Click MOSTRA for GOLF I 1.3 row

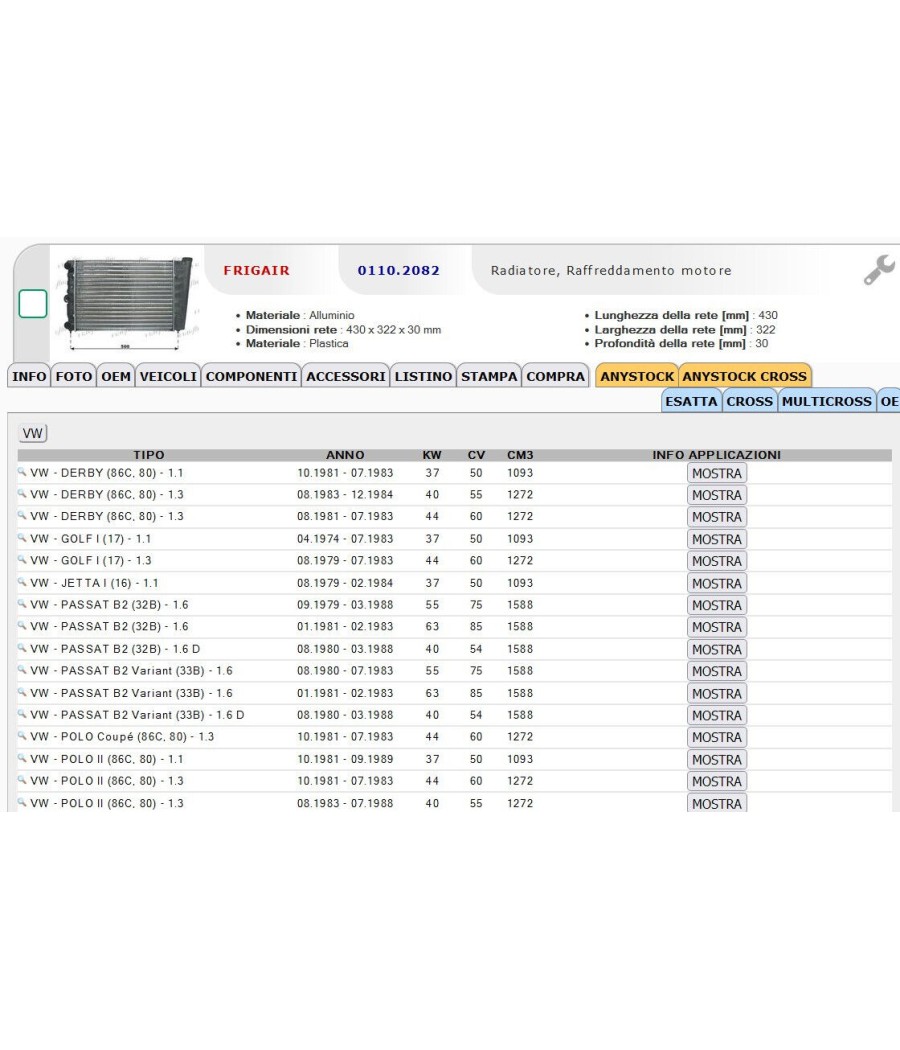(x=717, y=561)
